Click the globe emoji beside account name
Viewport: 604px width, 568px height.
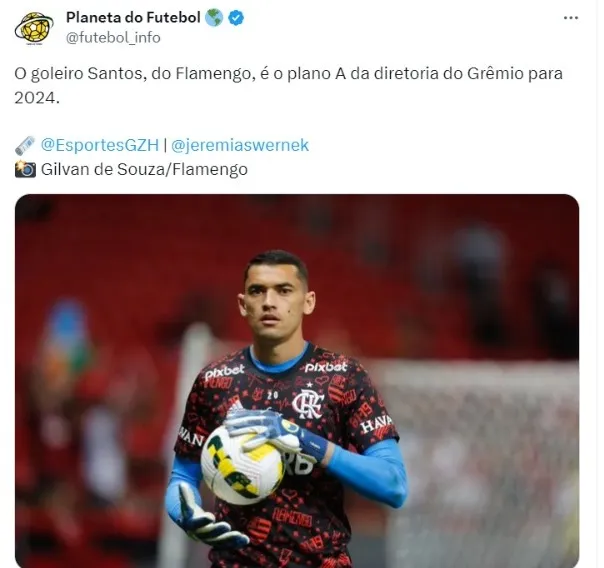[x=214, y=18]
